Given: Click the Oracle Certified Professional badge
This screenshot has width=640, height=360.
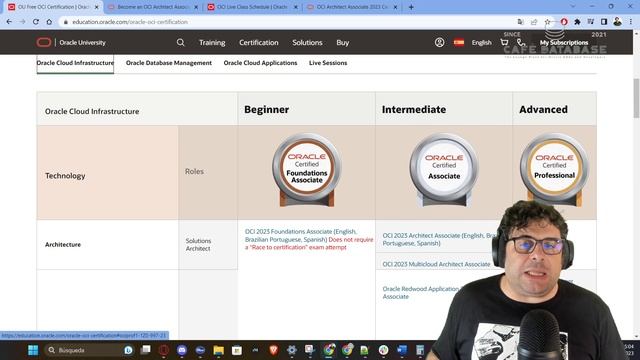Looking at the screenshot, I should pyautogui.click(x=554, y=168).
